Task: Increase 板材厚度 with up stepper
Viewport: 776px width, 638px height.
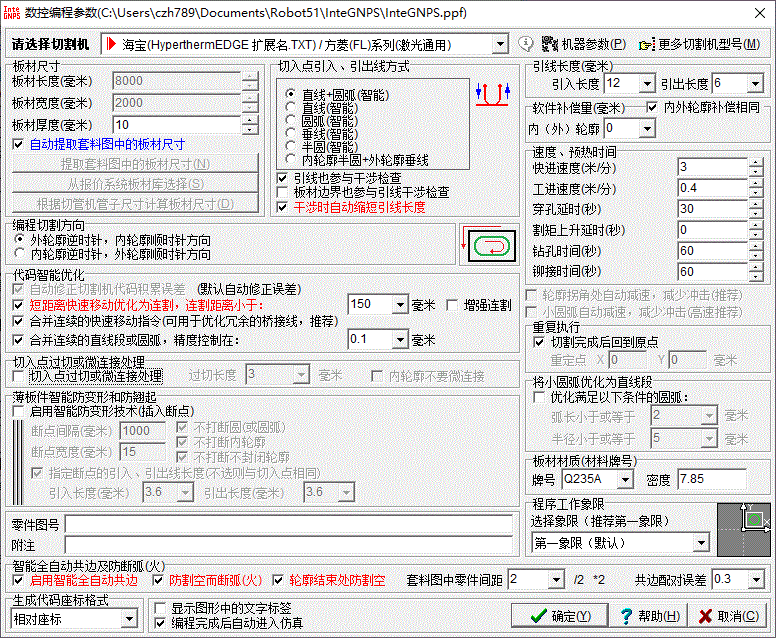Action: [x=250, y=120]
